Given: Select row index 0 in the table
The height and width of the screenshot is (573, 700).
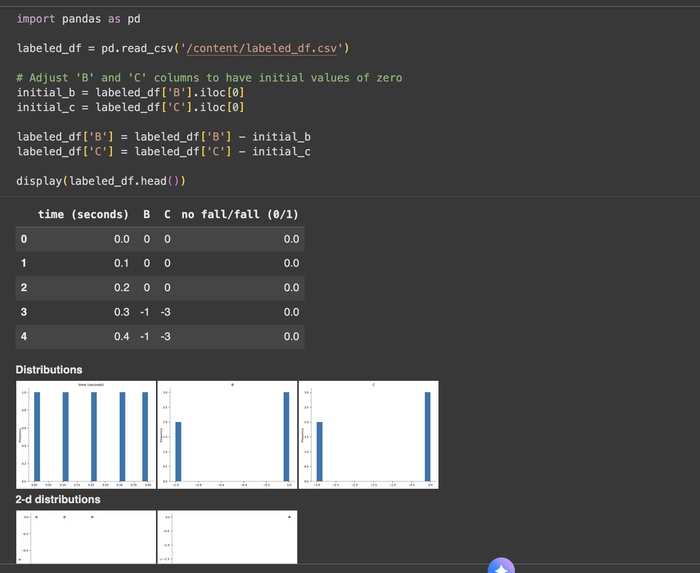Looking at the screenshot, I should pos(24,239).
